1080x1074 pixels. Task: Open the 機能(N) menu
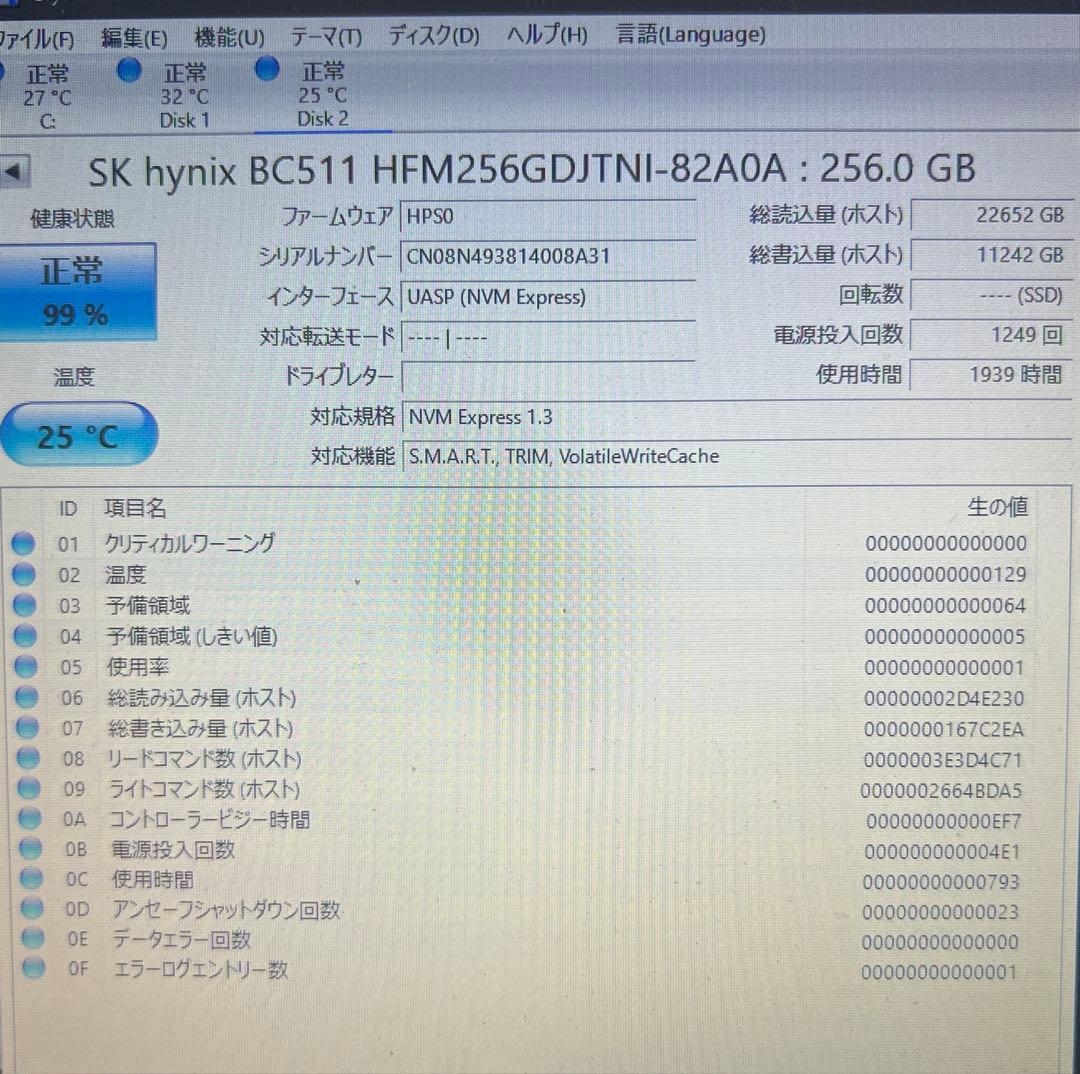click(228, 34)
